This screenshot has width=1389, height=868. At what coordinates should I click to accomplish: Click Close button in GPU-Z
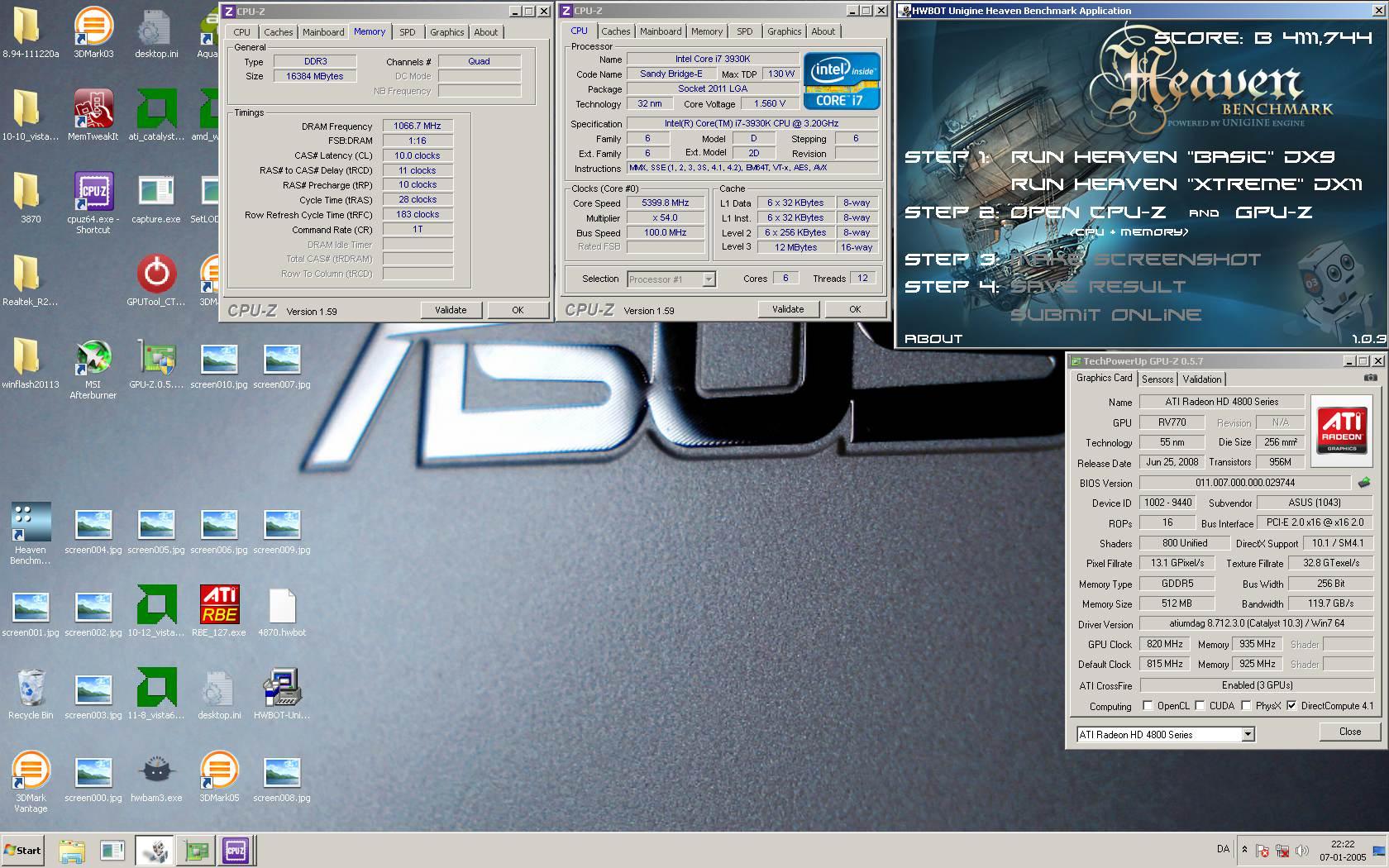(x=1350, y=732)
